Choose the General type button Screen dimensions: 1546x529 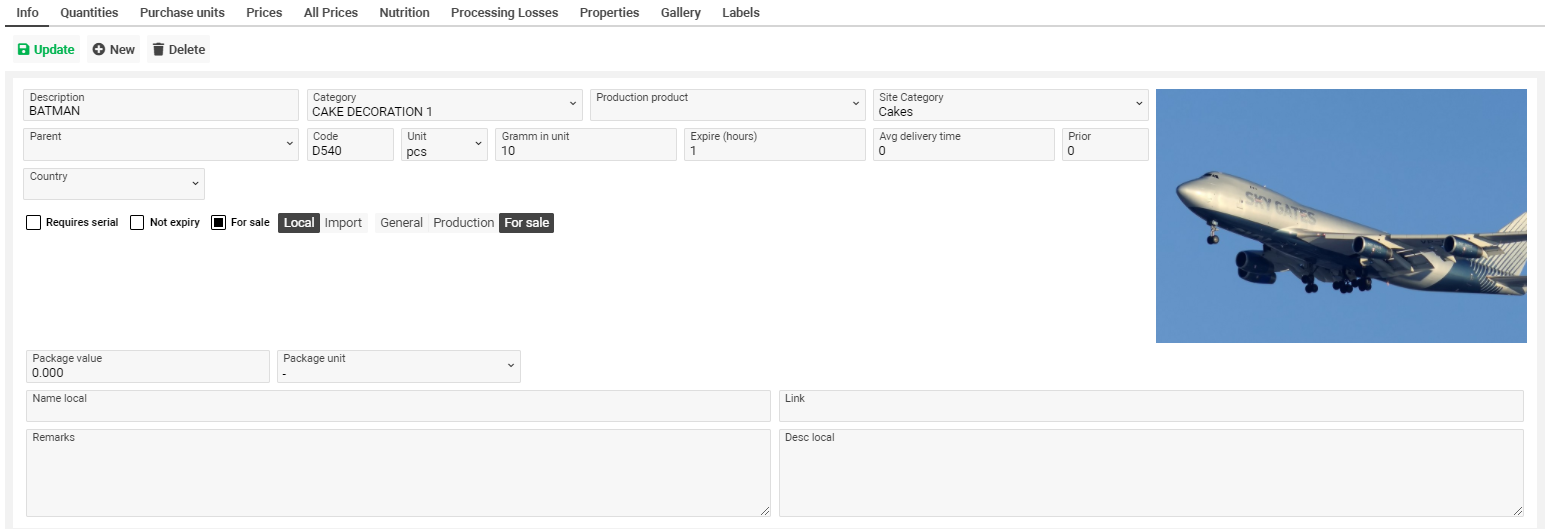pos(401,223)
